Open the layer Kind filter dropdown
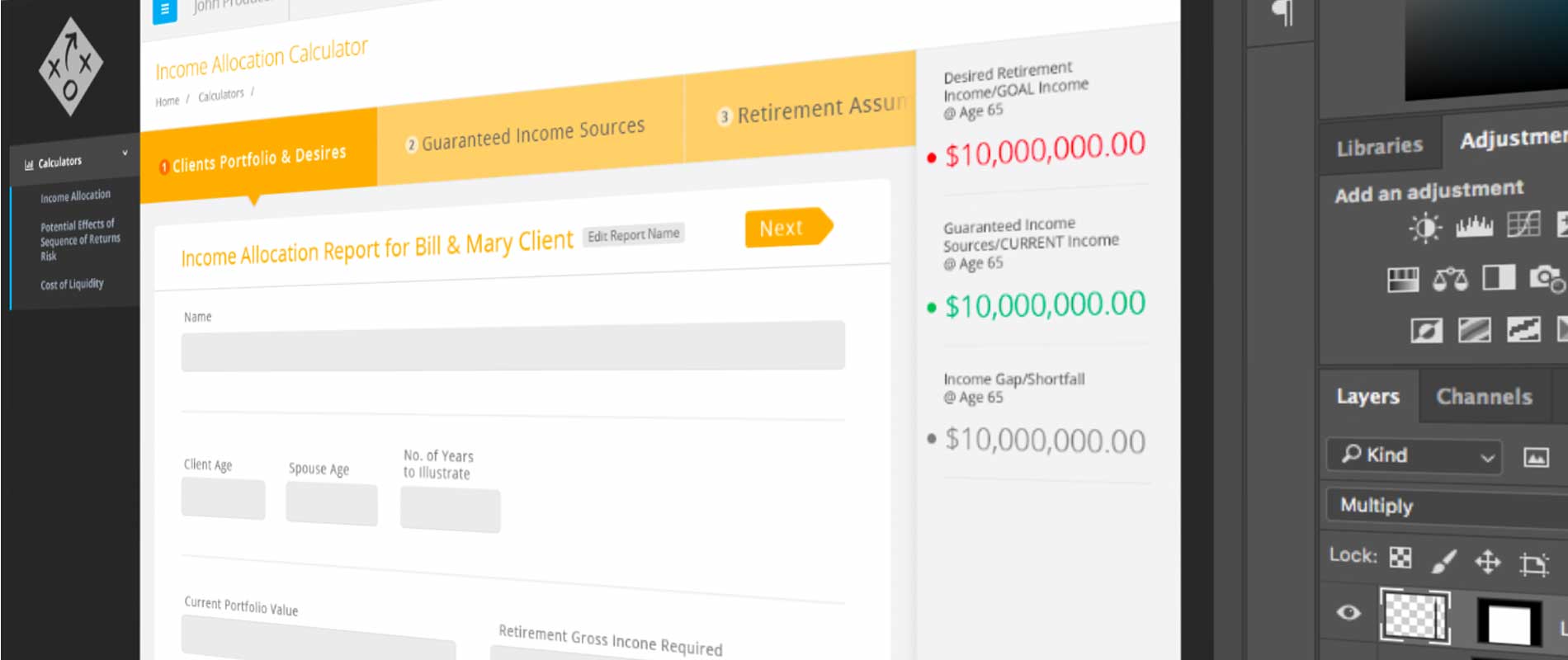This screenshot has height=660, width=1568. [1415, 455]
